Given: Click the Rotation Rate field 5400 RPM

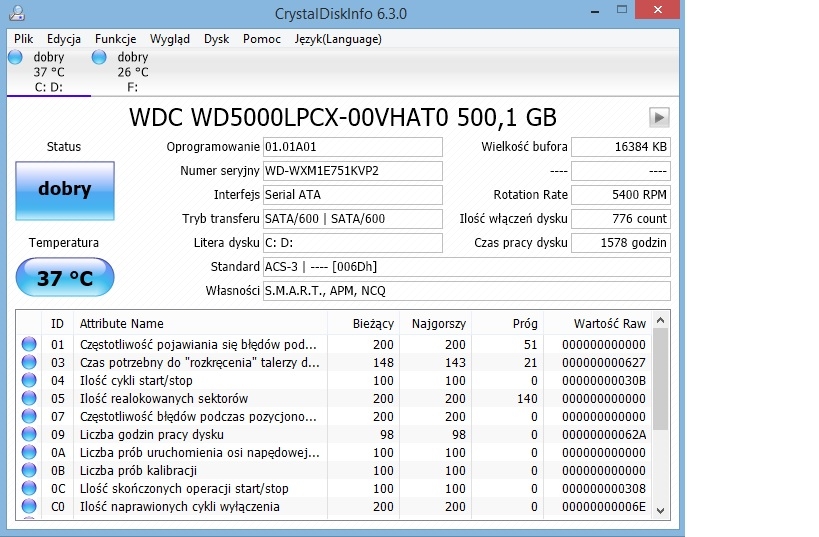Looking at the screenshot, I should tap(621, 195).
